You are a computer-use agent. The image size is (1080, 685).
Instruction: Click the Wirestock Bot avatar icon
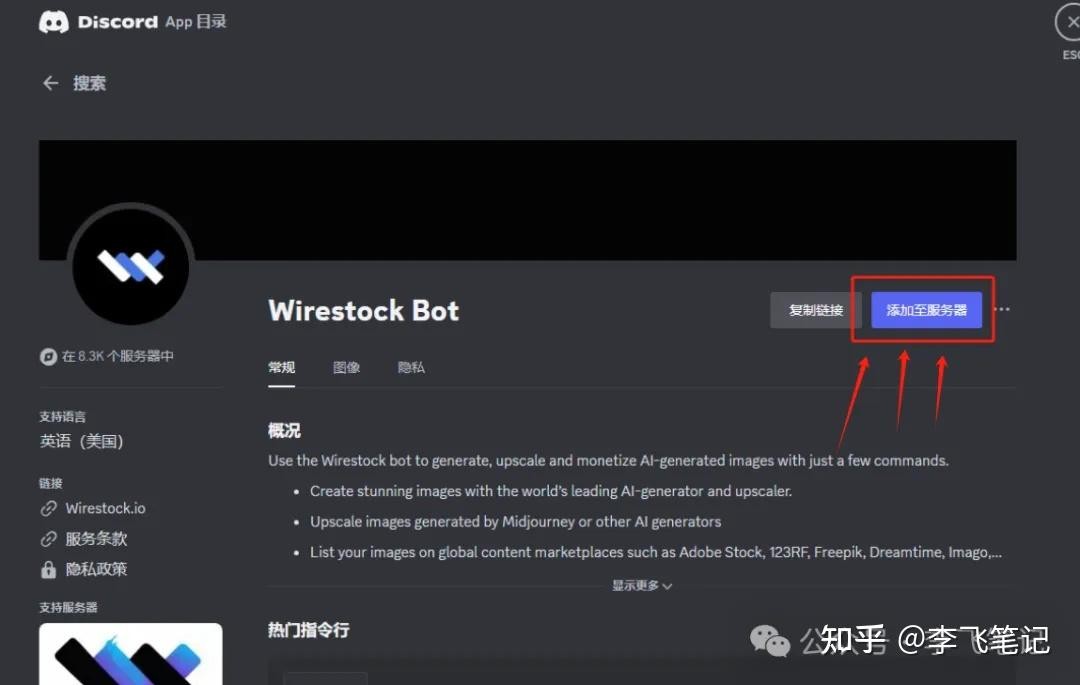tap(130, 267)
